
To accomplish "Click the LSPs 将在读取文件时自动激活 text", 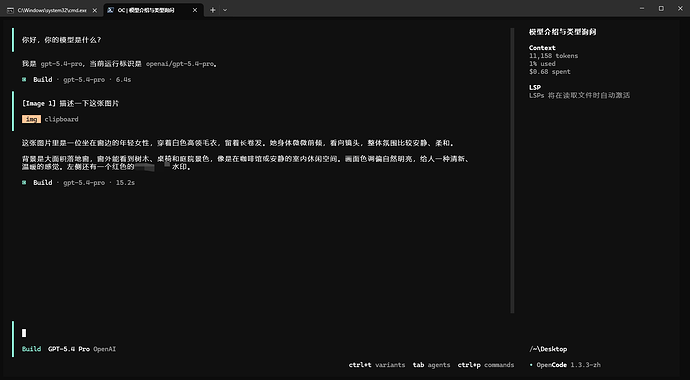I will (580, 95).
